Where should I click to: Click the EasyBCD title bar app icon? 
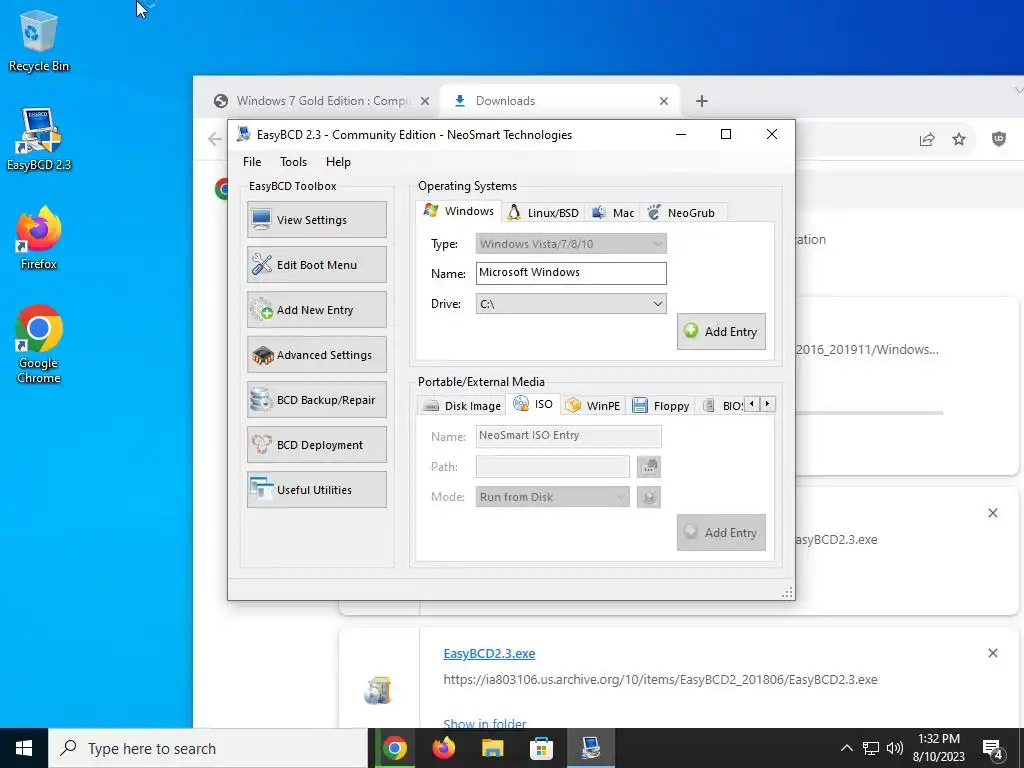[x=244, y=135]
